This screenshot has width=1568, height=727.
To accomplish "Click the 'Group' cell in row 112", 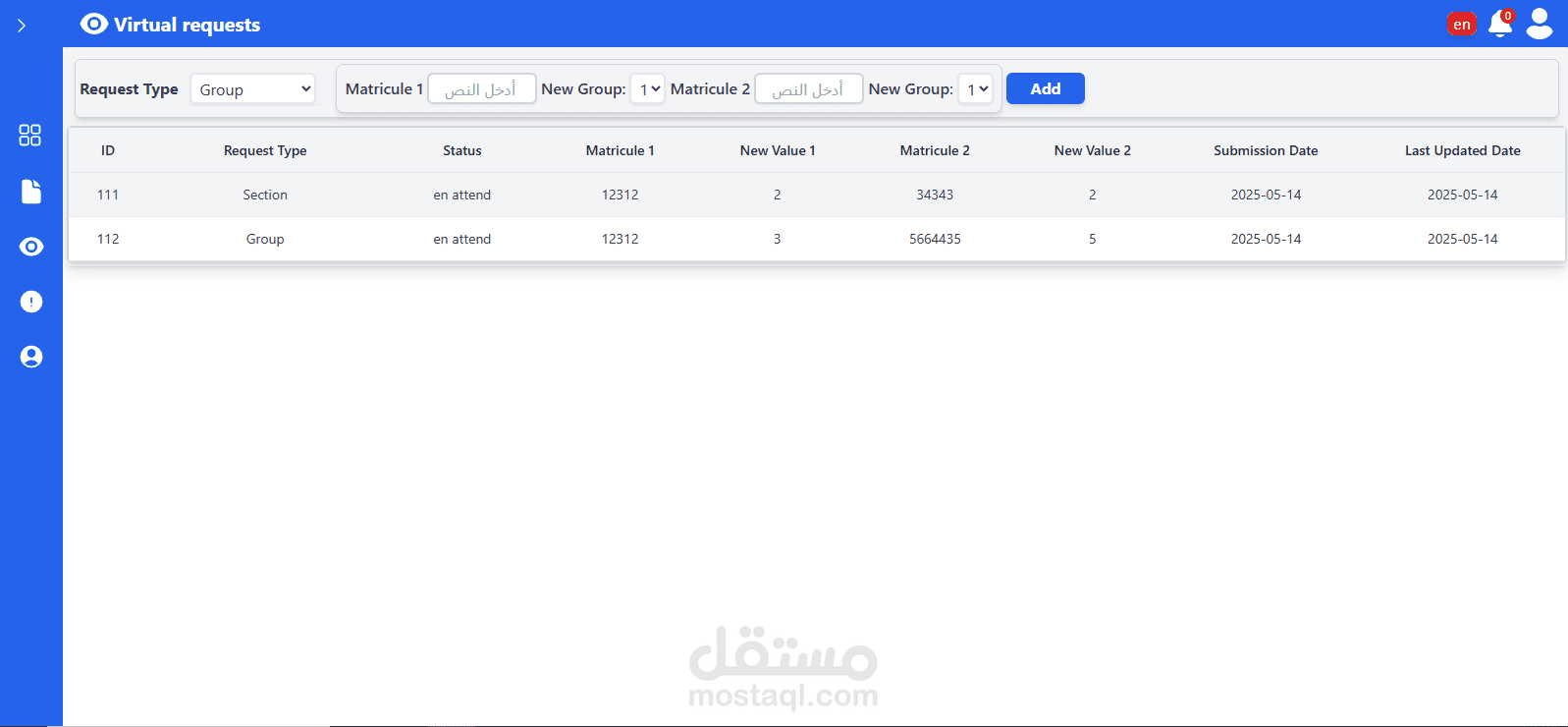I will pyautogui.click(x=265, y=239).
